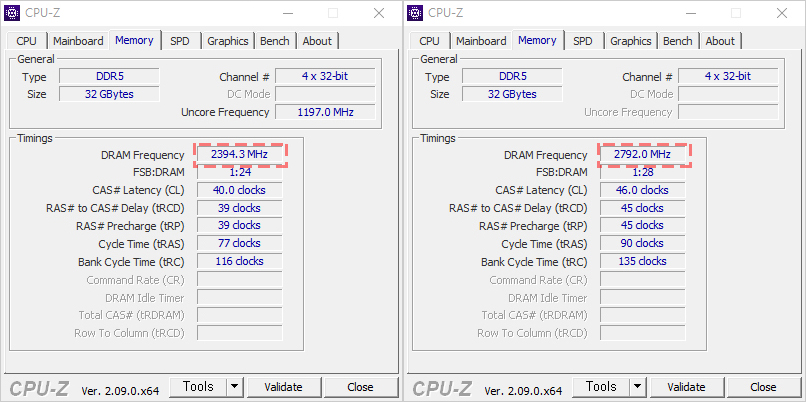Click the DDR5 Type field in right window
Image resolution: width=806 pixels, height=402 pixels.
pyautogui.click(x=512, y=77)
